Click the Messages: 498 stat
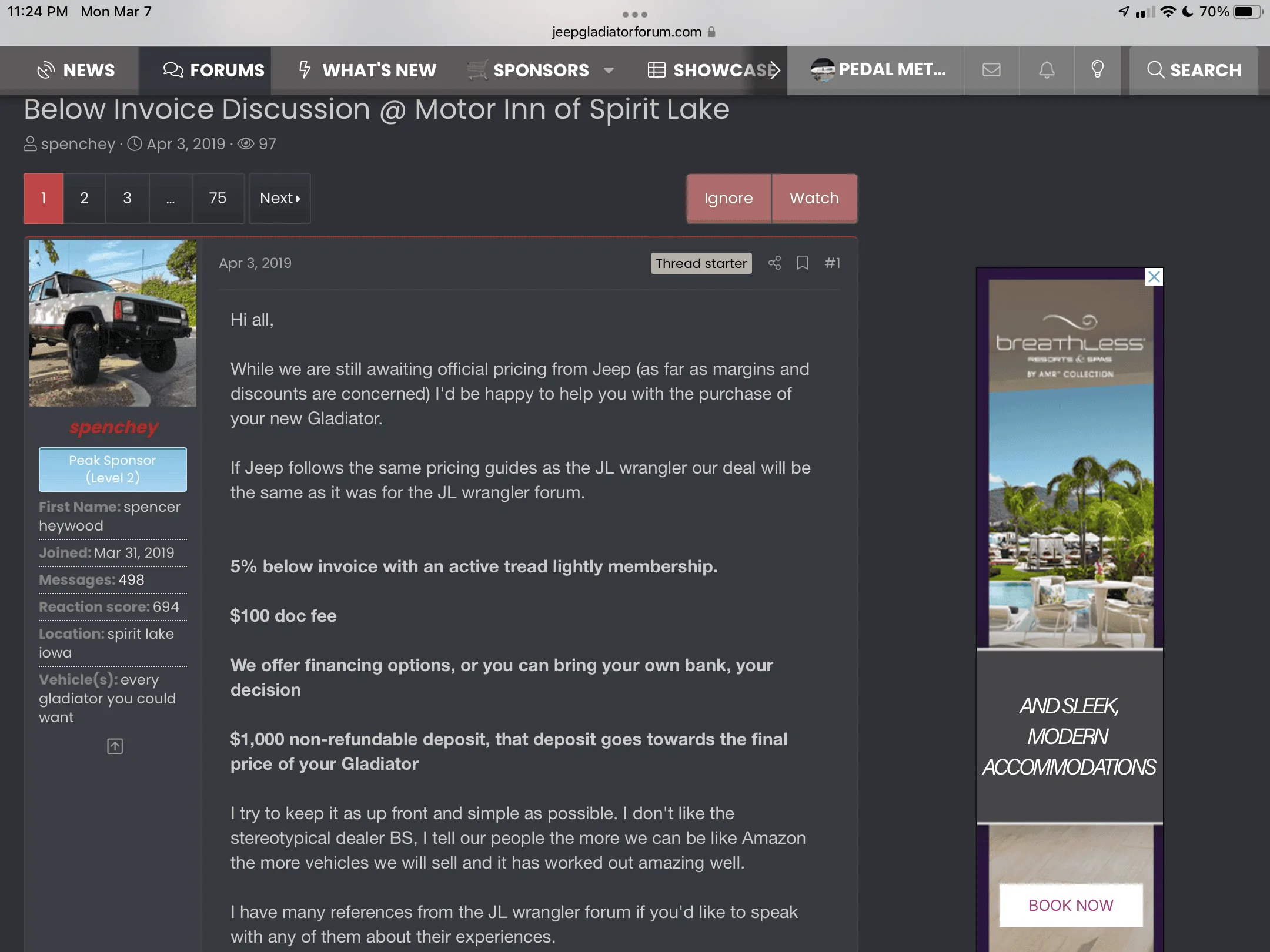1270x952 pixels. click(92, 579)
